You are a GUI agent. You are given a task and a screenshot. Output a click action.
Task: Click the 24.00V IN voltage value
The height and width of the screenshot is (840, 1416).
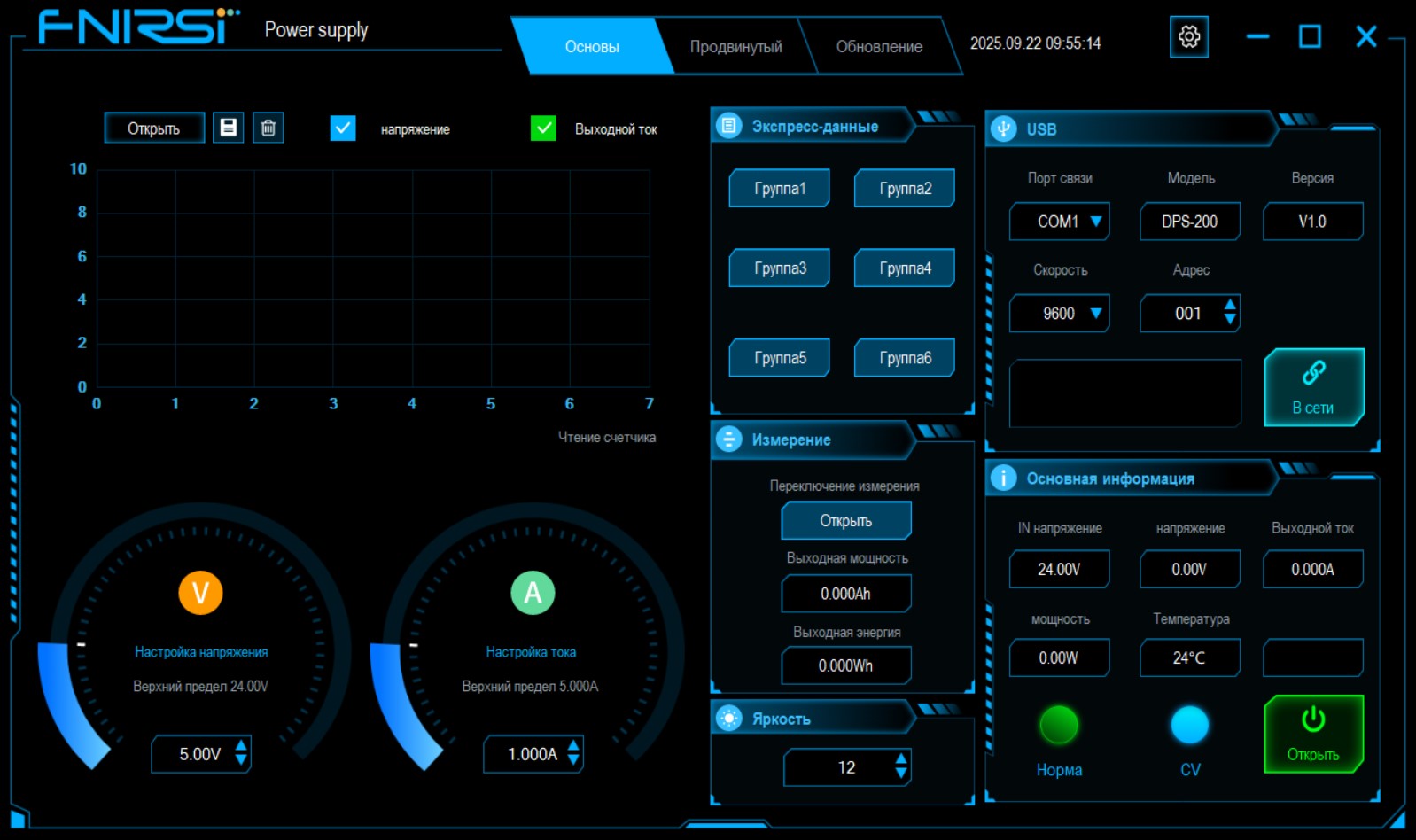[x=1059, y=569]
